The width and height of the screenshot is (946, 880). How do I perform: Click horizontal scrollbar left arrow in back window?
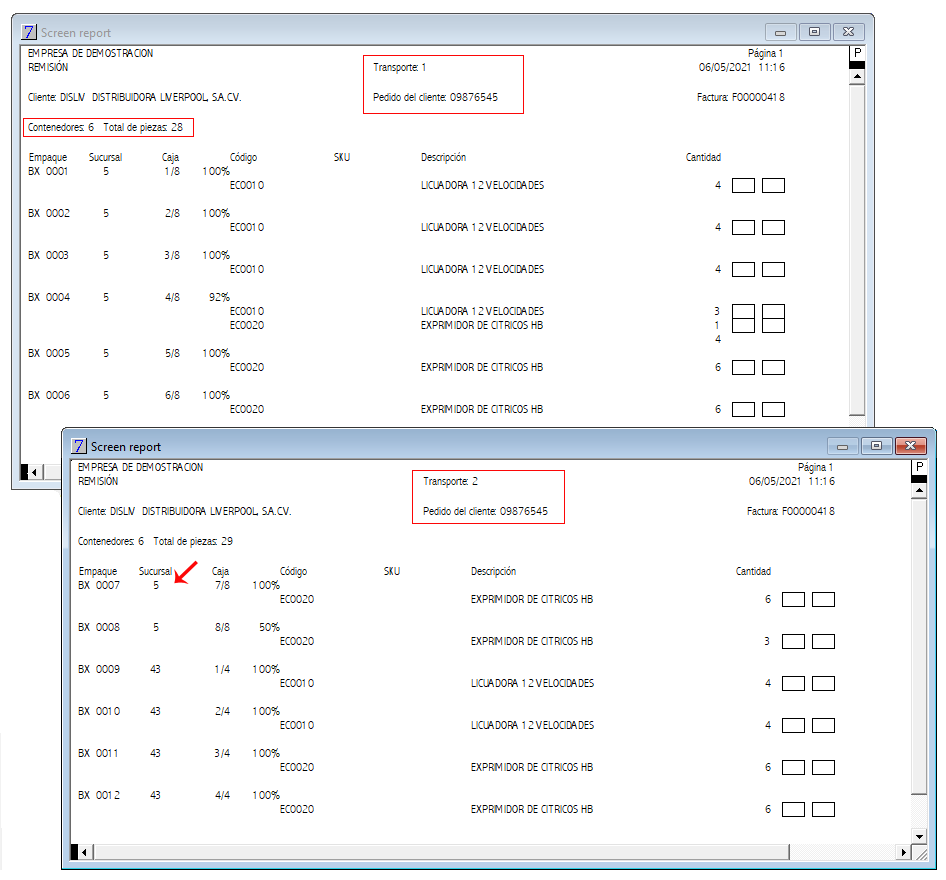(x=34, y=472)
